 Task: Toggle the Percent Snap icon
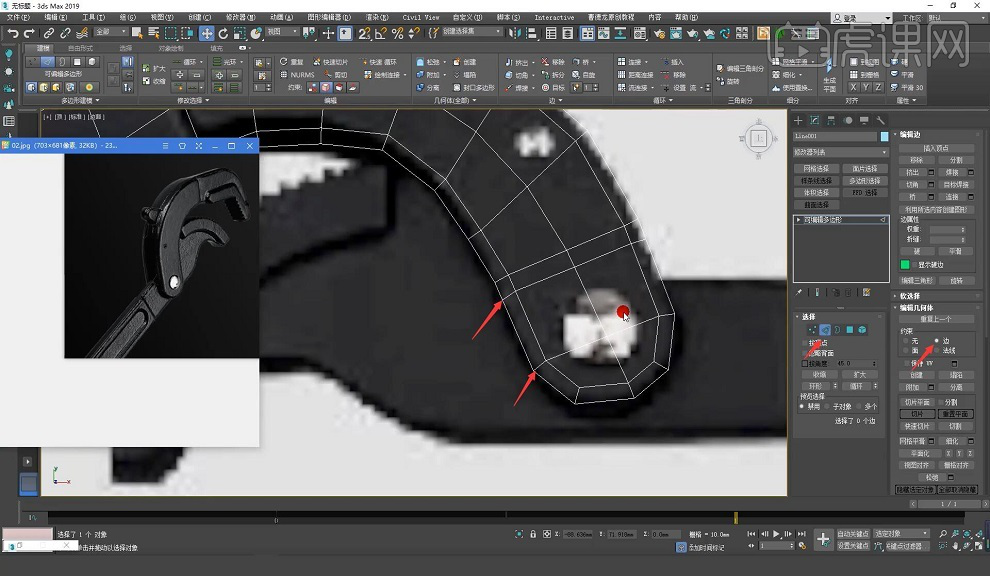[397, 33]
